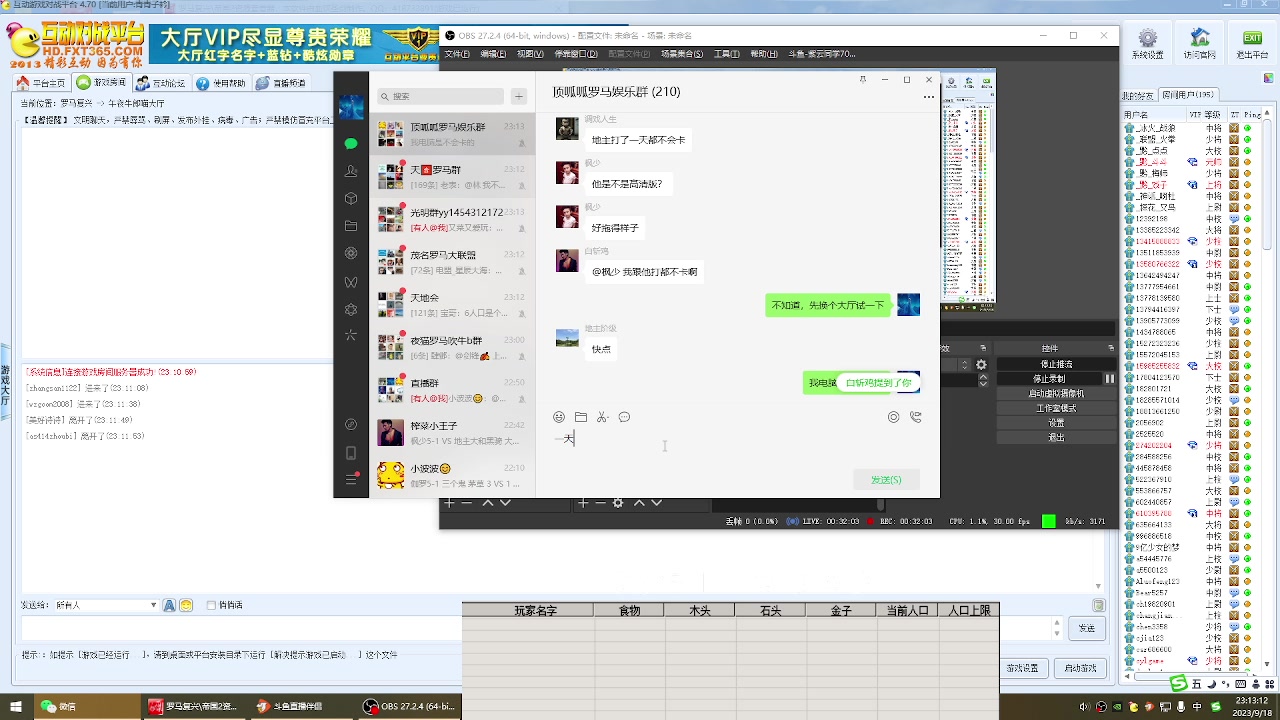Open the 直播群 chat
The image size is (1280, 720).
coord(452,390)
